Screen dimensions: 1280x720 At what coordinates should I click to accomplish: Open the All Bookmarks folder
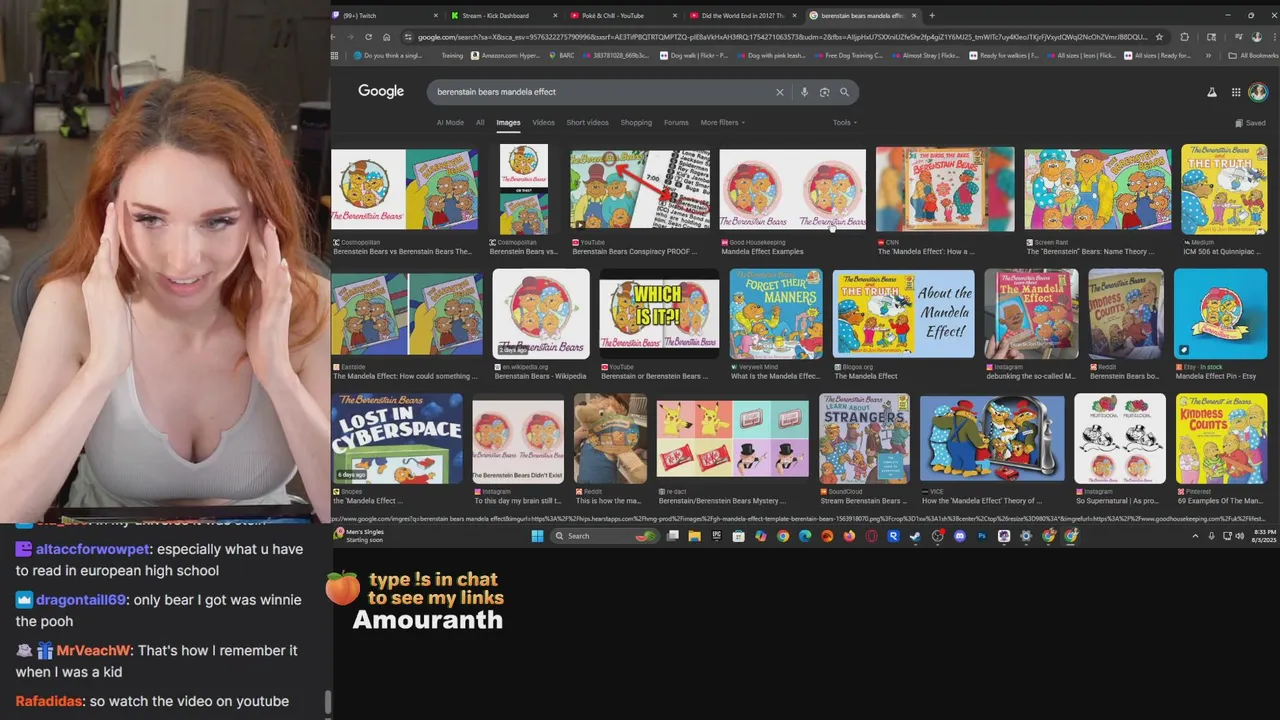click(x=1252, y=56)
